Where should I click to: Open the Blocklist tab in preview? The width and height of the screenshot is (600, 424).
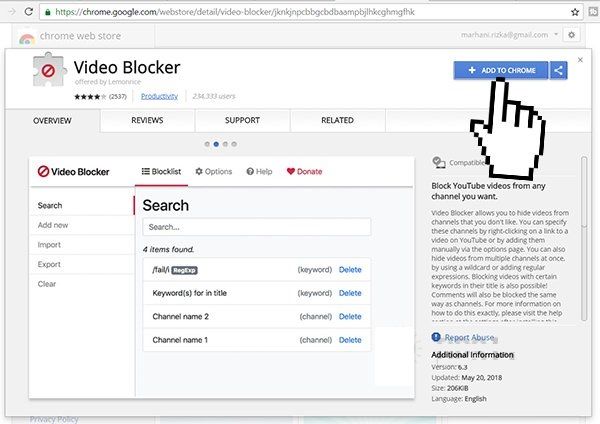coord(161,171)
